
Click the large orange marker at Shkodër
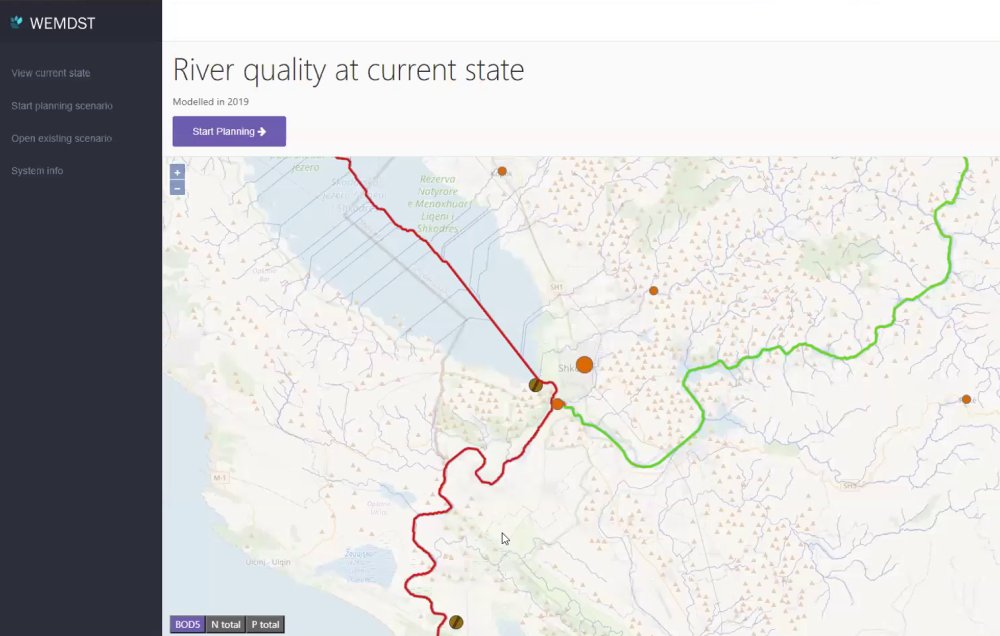pyautogui.click(x=584, y=365)
